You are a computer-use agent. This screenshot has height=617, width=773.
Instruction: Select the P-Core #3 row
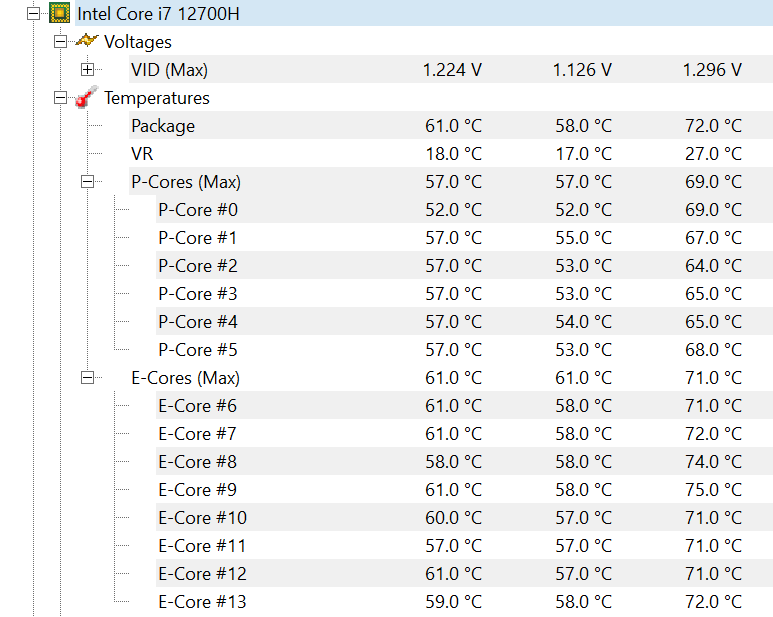(464, 294)
